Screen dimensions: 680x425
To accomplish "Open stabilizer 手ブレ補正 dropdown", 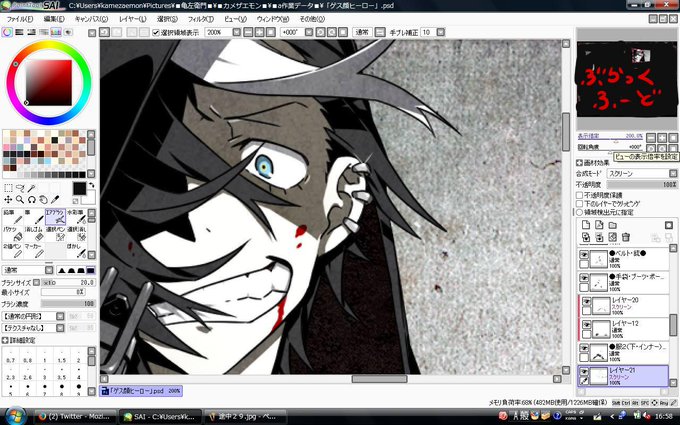I will click(x=441, y=32).
